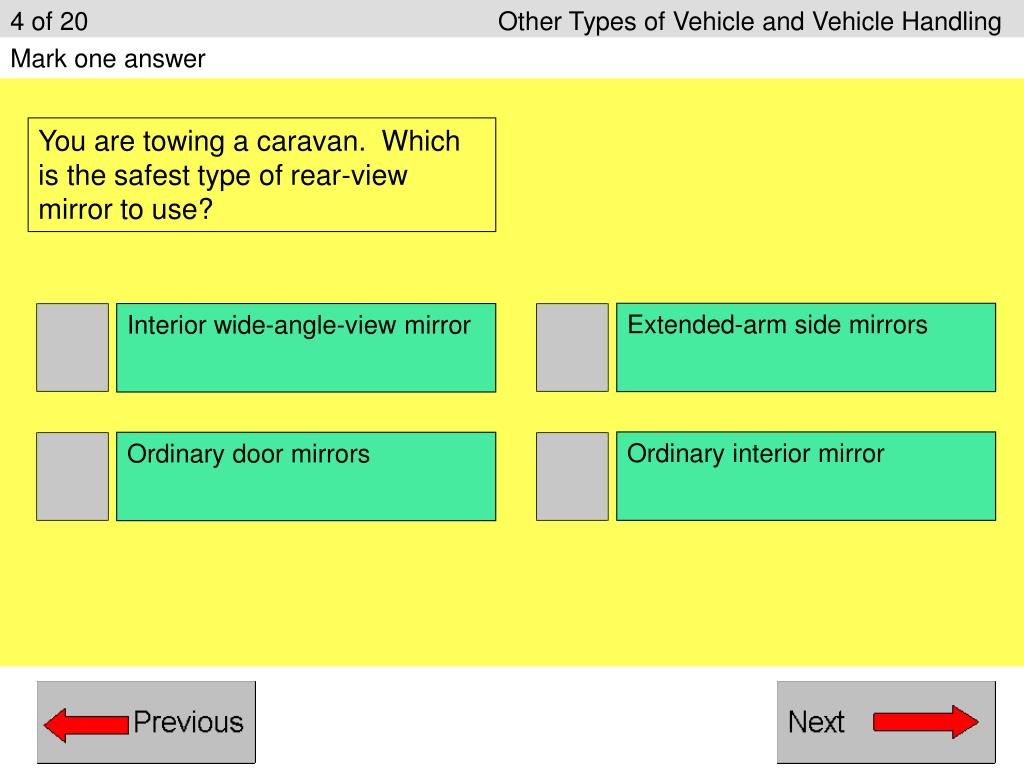Viewport: 1024px width, 768px height.
Task: Click the red right arrow icon
Action: tap(925, 722)
